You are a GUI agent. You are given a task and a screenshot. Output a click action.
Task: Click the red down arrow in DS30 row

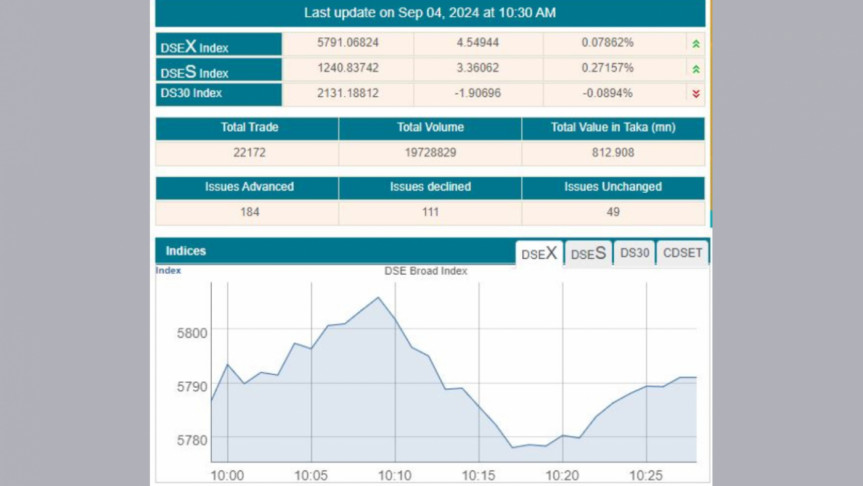coord(696,94)
